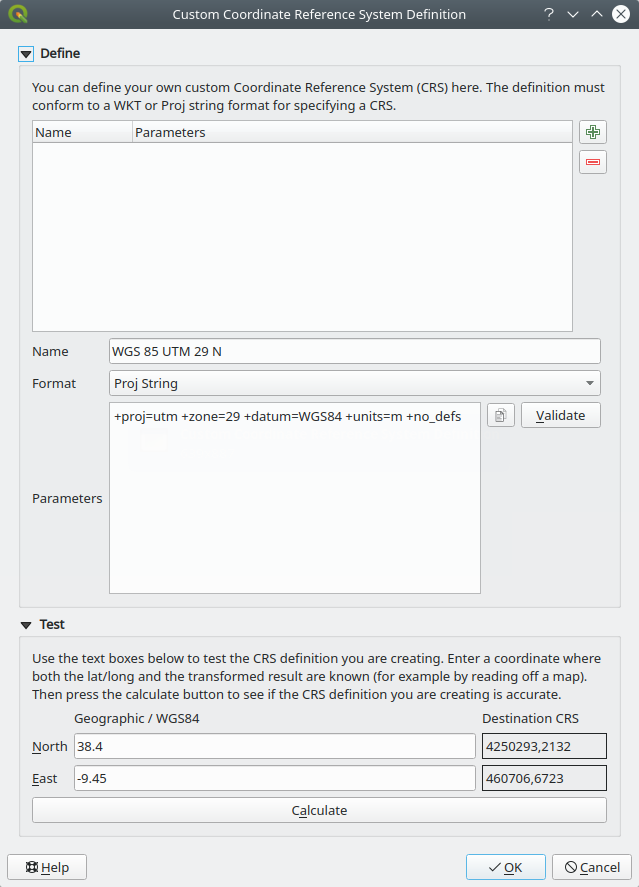Click the QGIS logo in title bar
639x887 pixels.
tap(17, 14)
